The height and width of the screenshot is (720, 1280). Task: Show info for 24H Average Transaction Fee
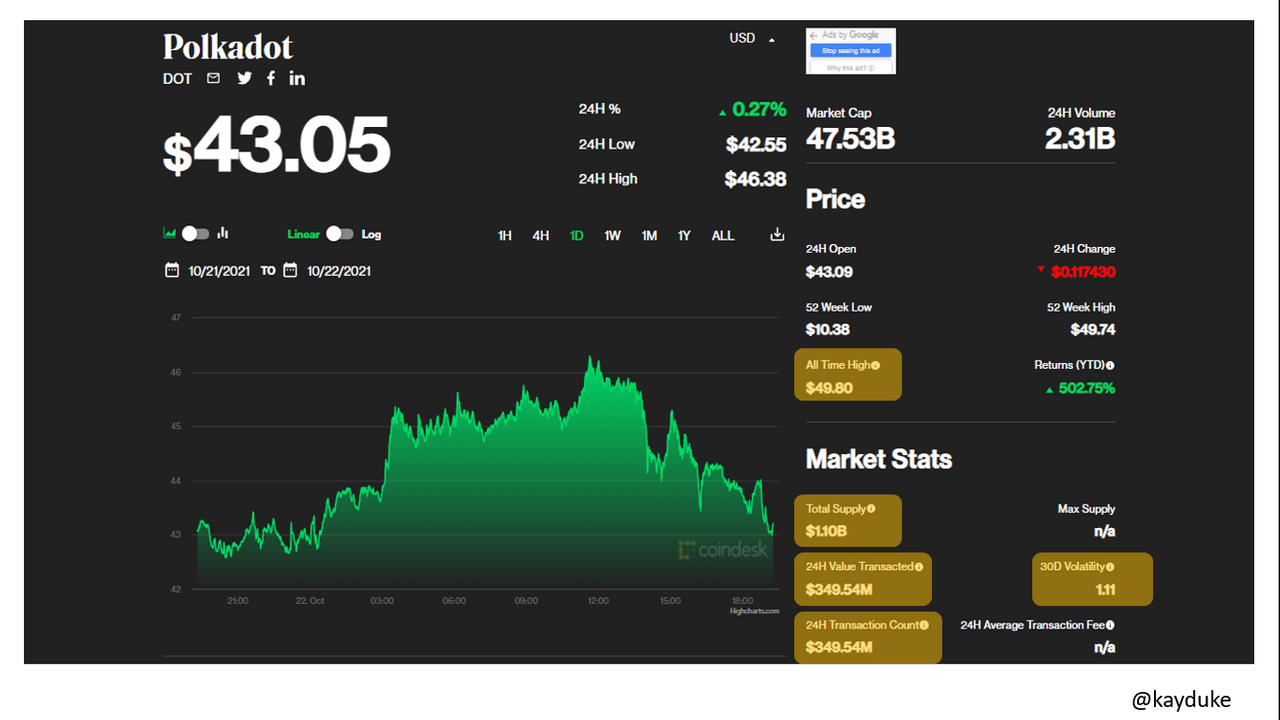point(1110,625)
